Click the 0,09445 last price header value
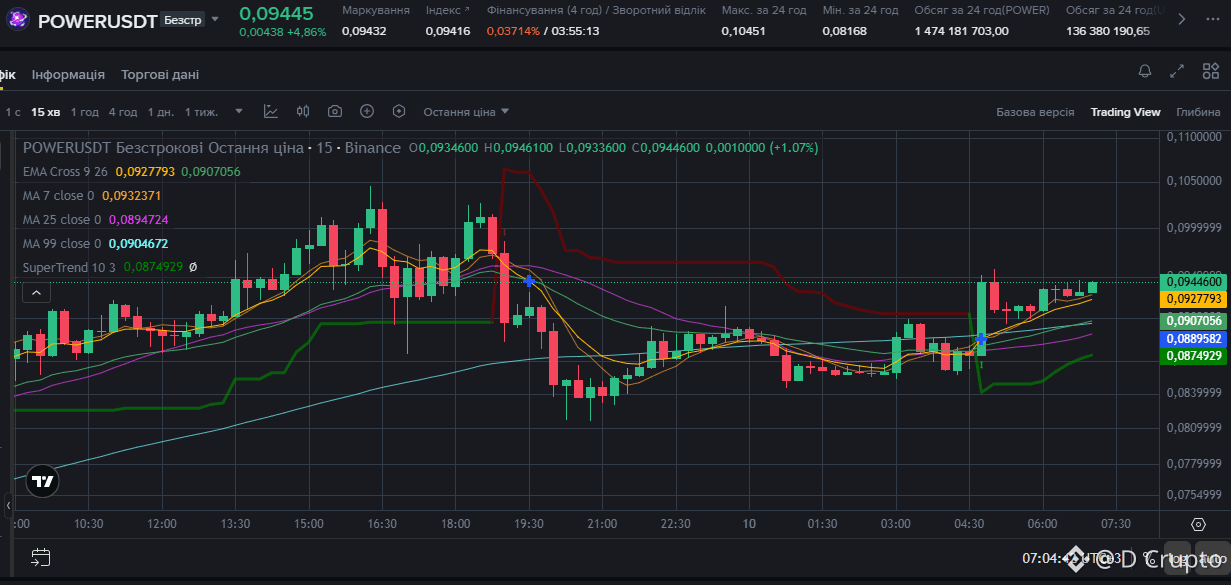1231x585 pixels. [276, 13]
